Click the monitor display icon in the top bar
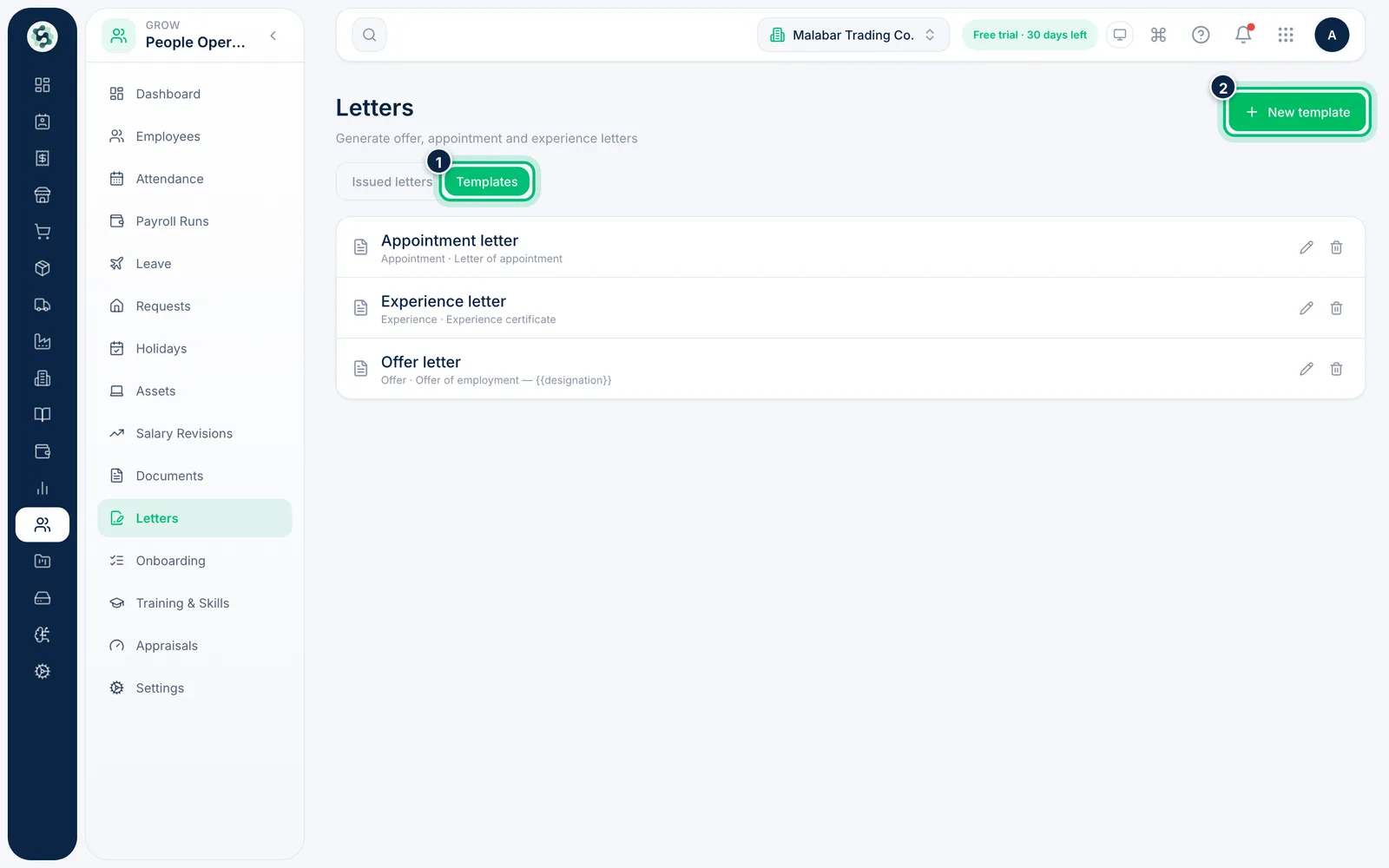Viewport: 1389px width, 868px height. pos(1120,35)
